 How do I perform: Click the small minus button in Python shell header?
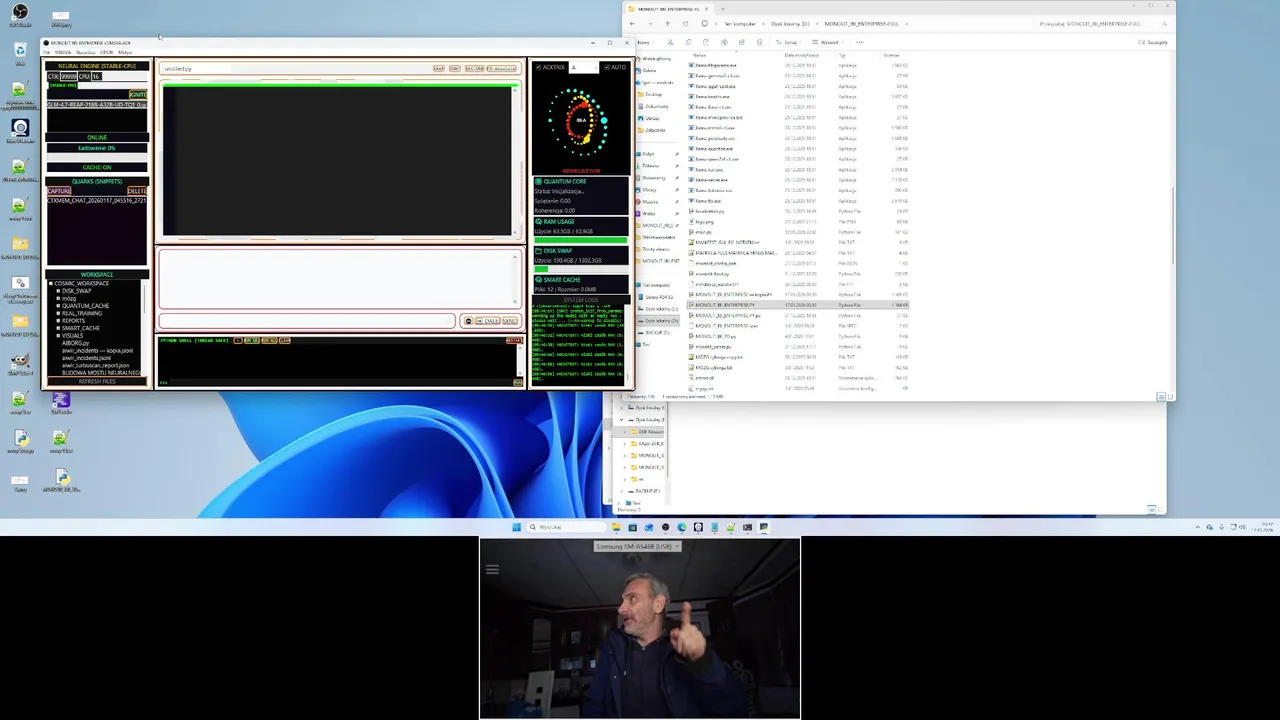[x=238, y=340]
